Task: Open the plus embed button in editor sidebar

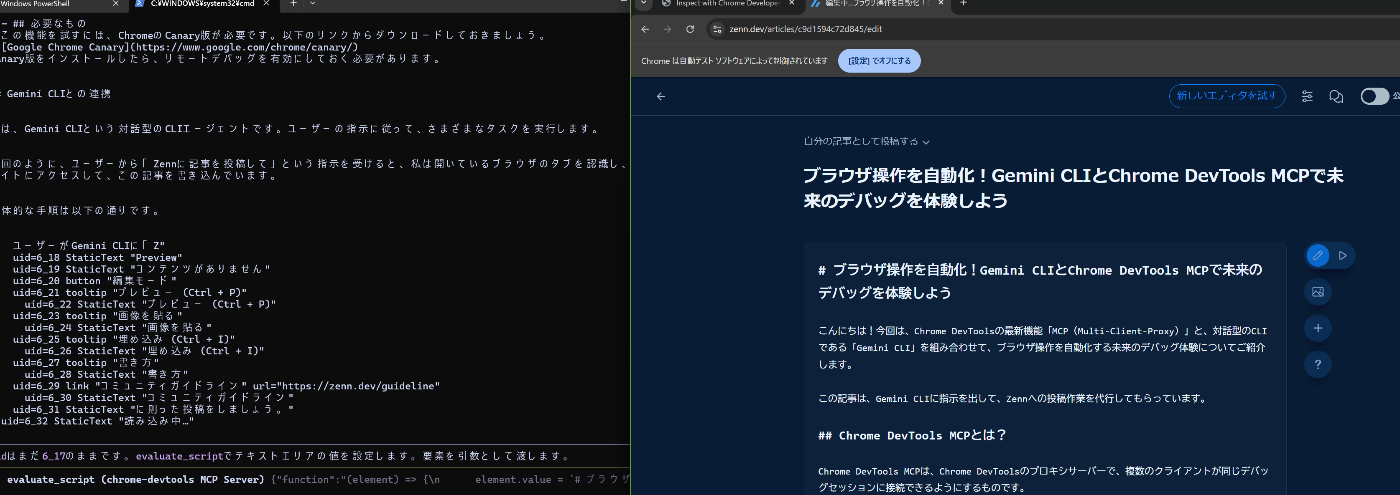Action: pyautogui.click(x=1318, y=328)
